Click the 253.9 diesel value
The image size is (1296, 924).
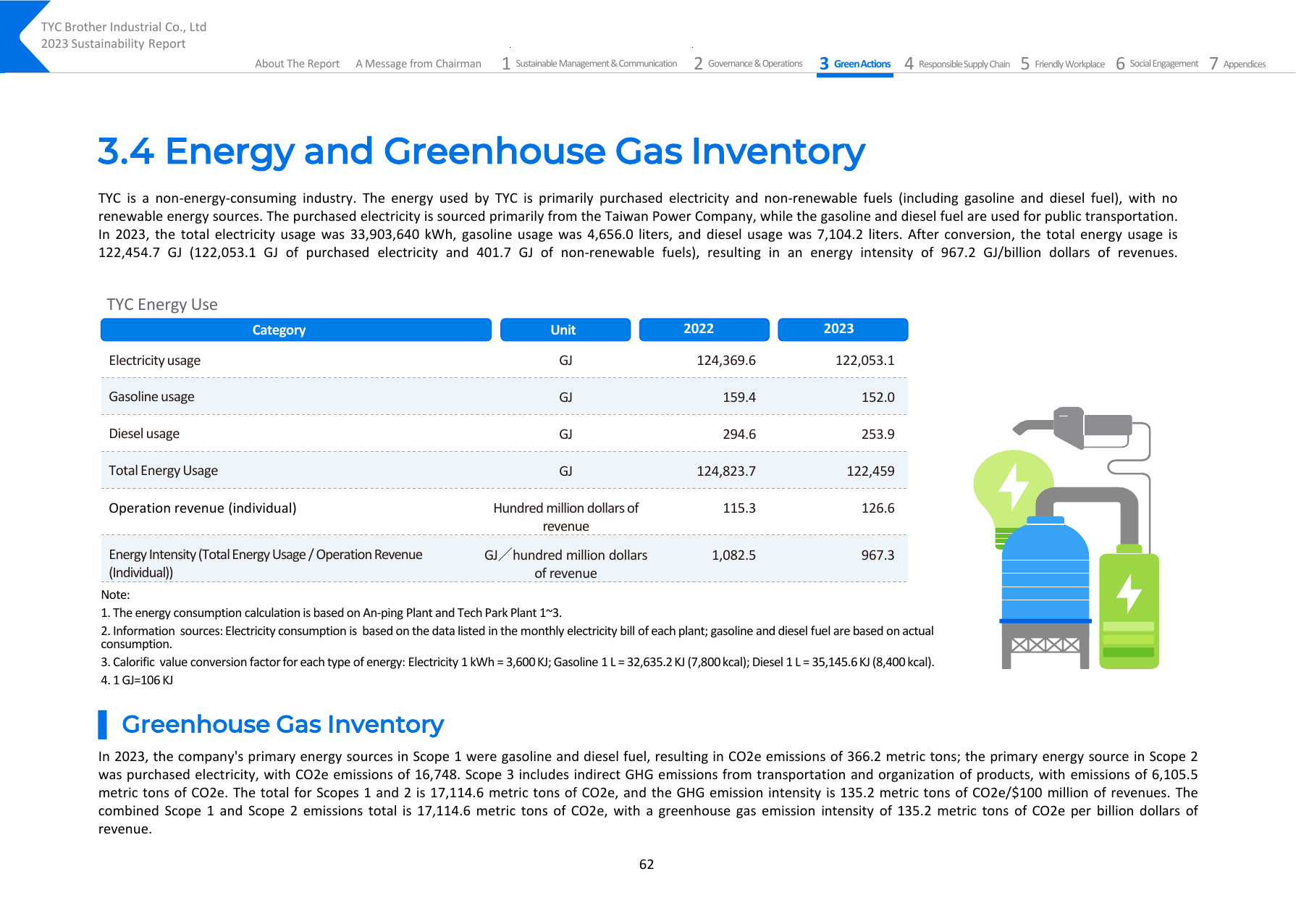coord(878,434)
